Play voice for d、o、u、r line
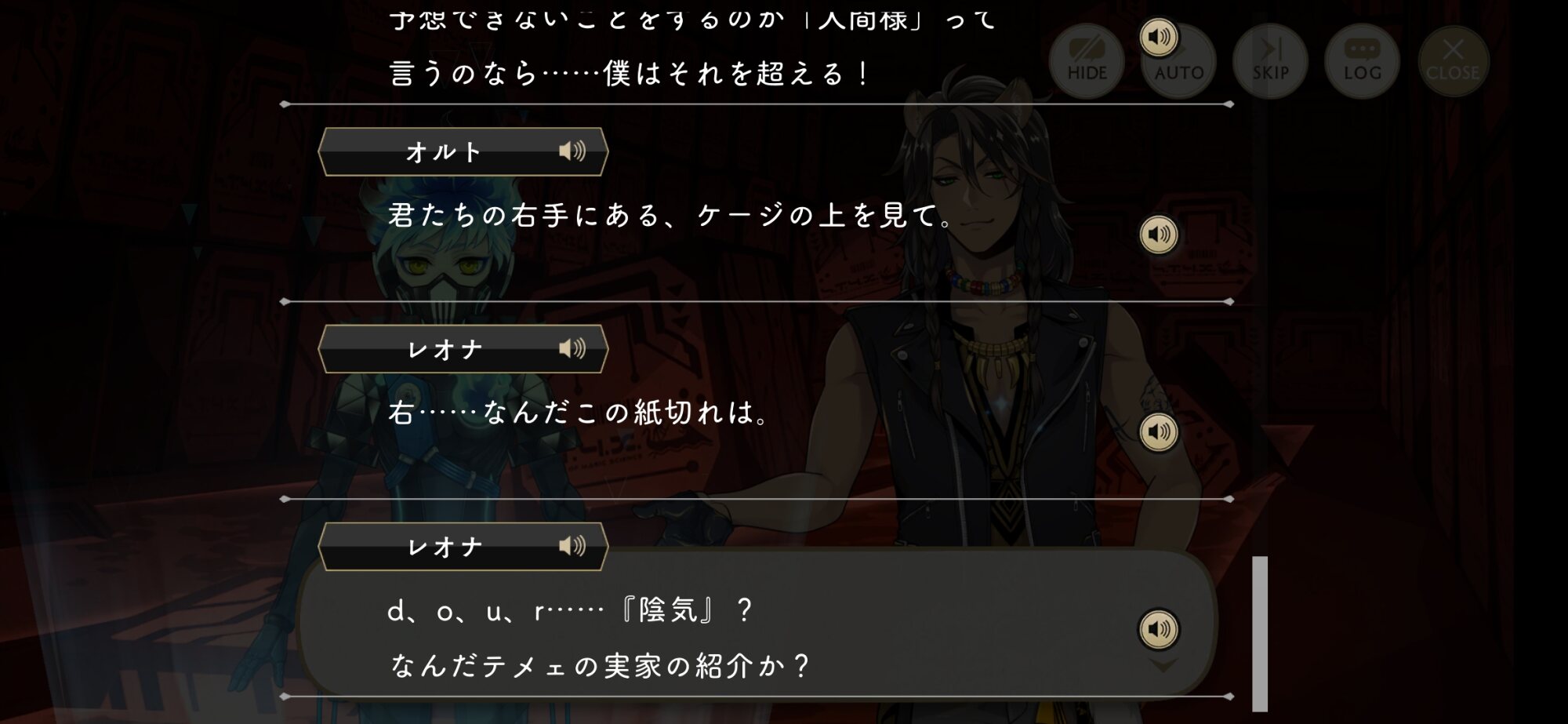Image resolution: width=1568 pixels, height=724 pixels. click(1159, 629)
